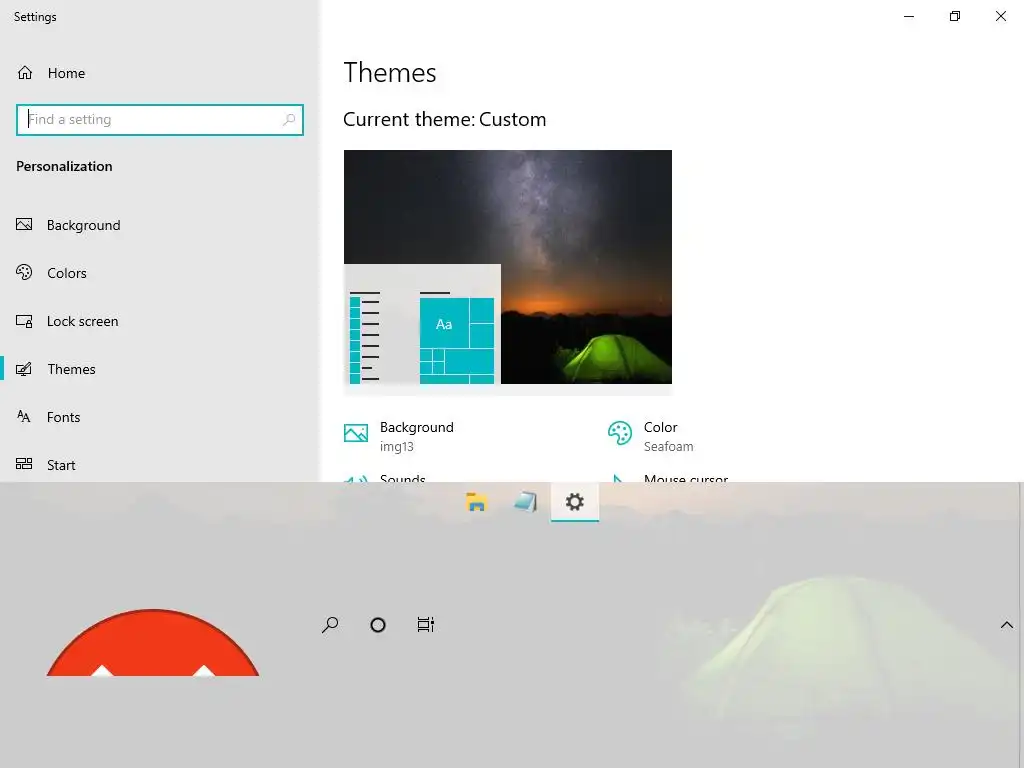Image resolution: width=1024 pixels, height=768 pixels.
Task: Restore down the Settings window
Action: click(955, 16)
